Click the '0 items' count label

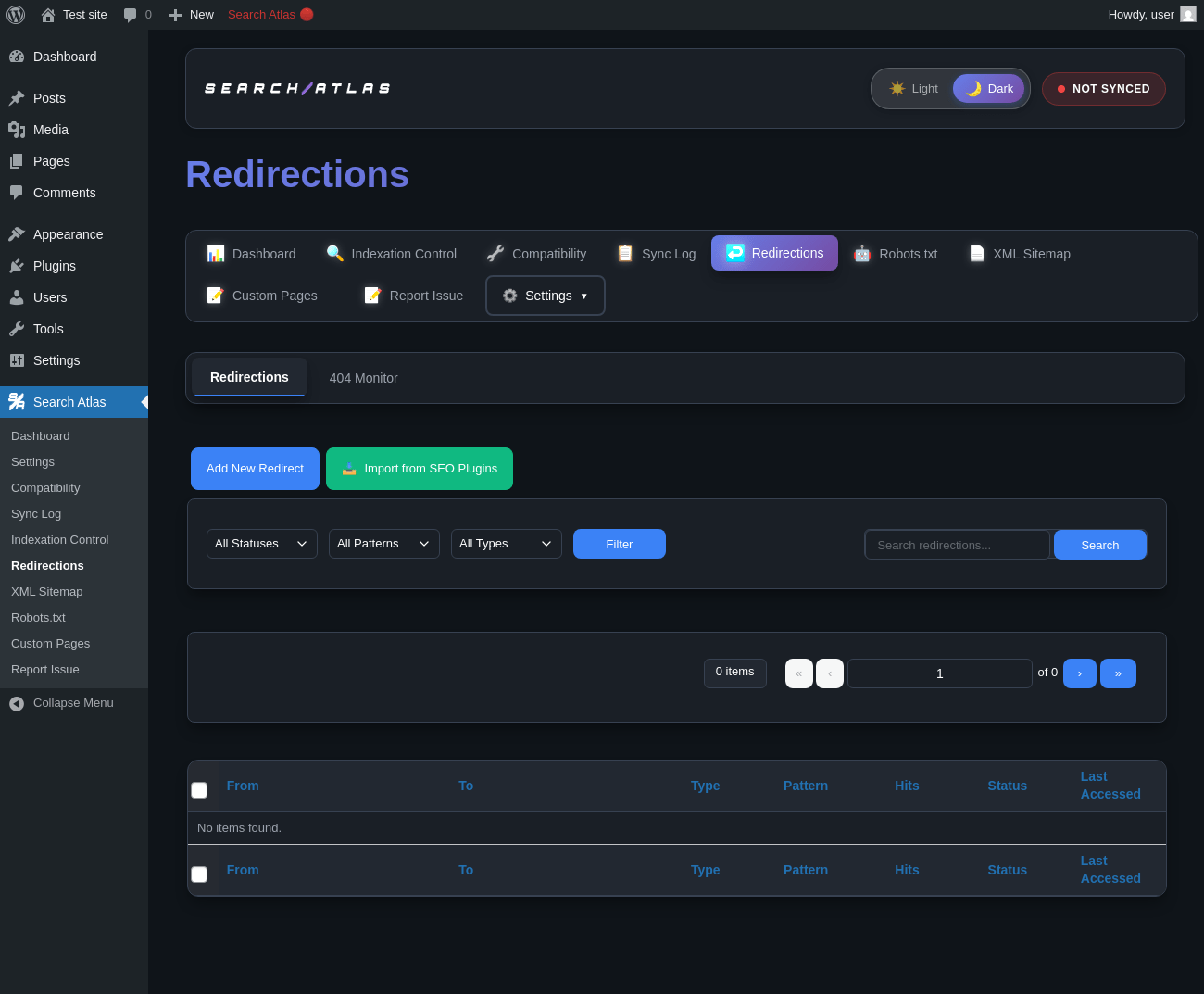735,673
